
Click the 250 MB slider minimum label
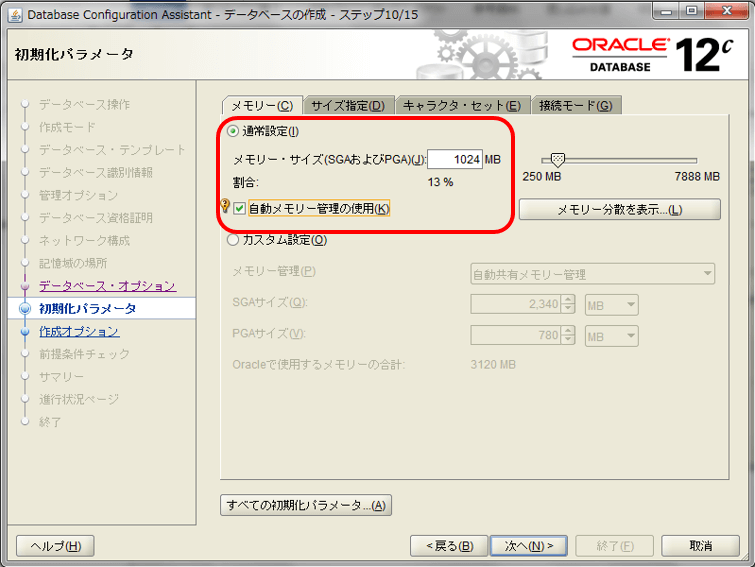click(542, 177)
